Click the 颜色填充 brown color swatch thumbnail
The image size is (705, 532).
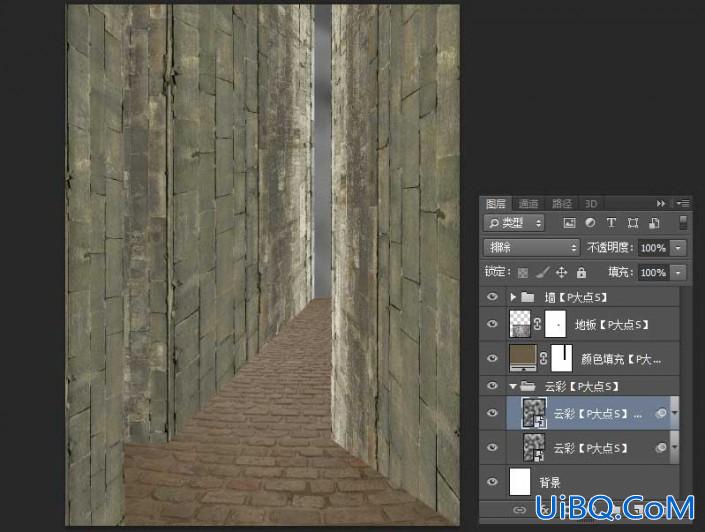(523, 358)
